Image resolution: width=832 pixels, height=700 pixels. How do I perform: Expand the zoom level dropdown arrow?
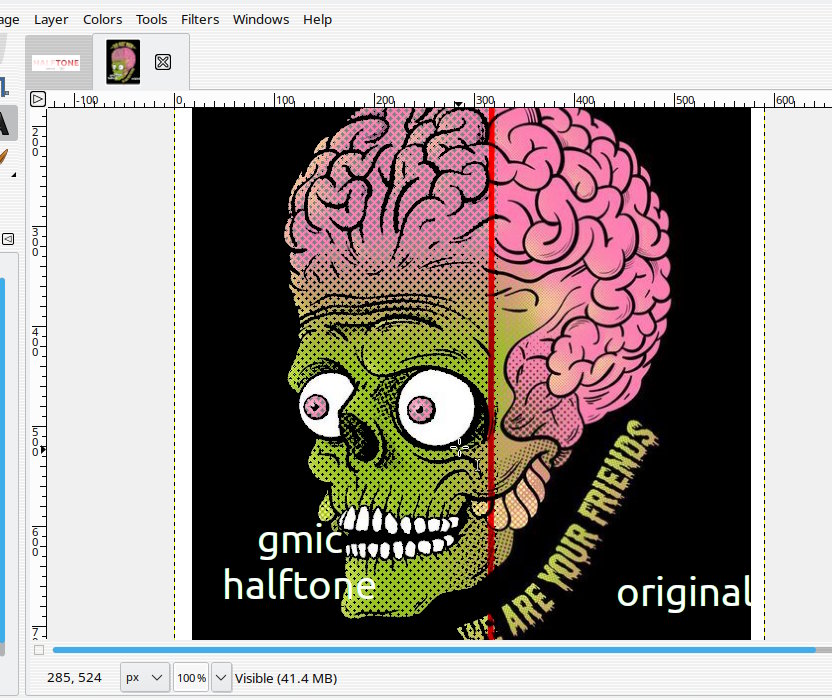(x=221, y=678)
